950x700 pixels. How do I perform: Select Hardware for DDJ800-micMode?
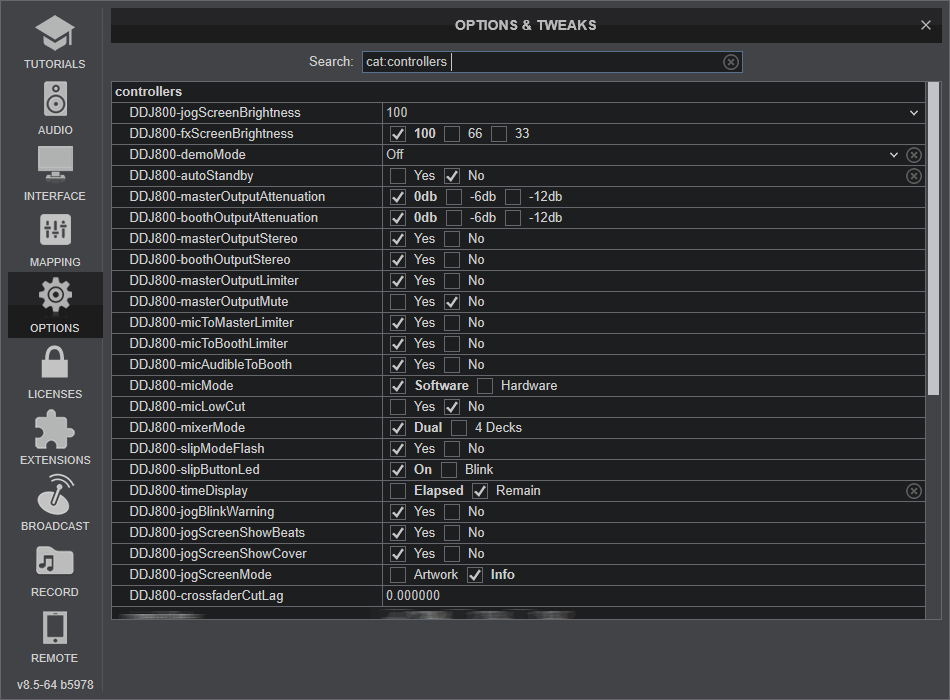coord(485,386)
